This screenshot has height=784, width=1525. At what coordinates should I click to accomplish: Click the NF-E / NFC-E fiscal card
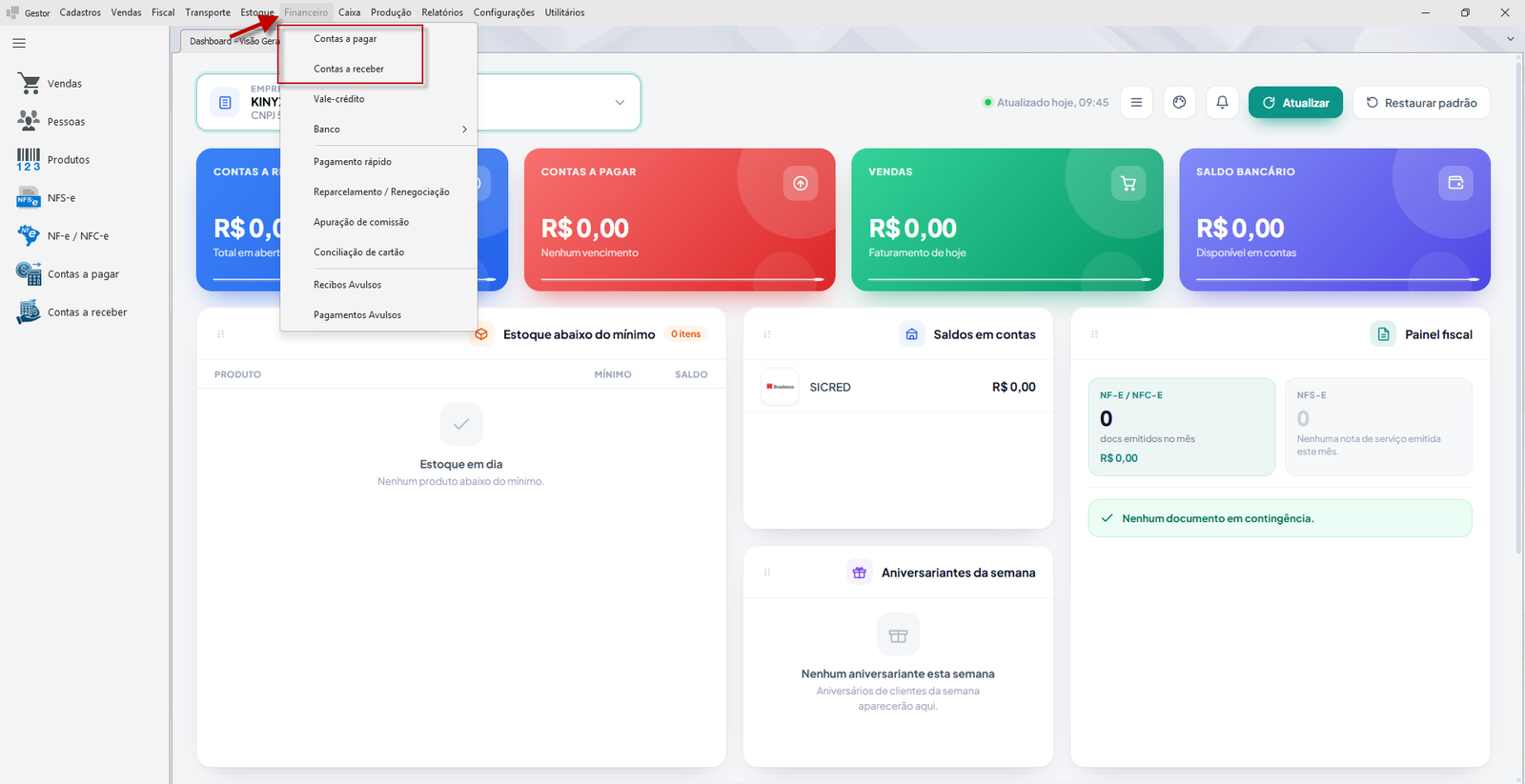1182,427
